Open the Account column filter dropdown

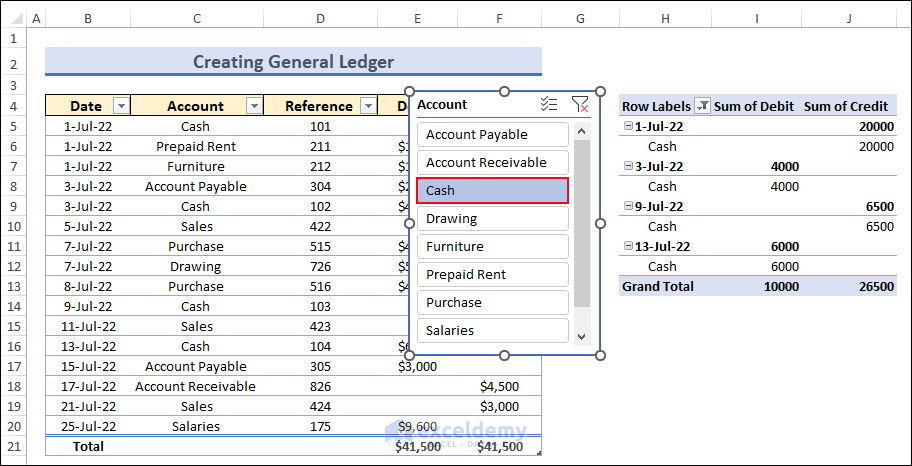pyautogui.click(x=253, y=106)
